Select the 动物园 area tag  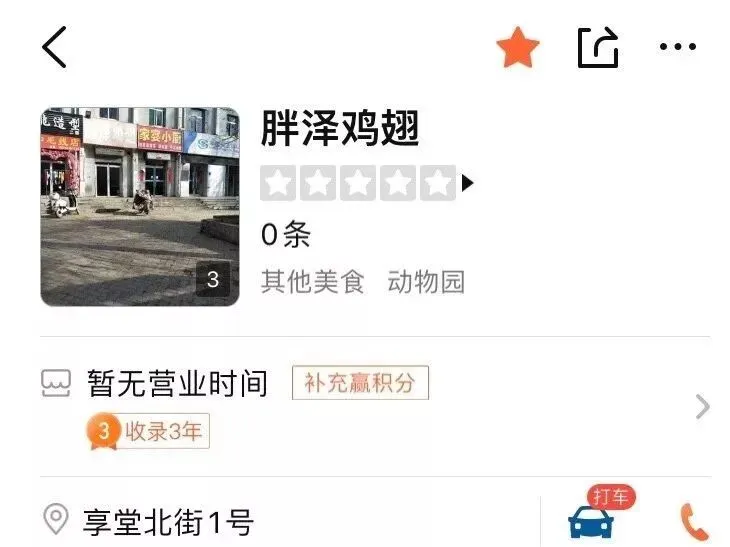coord(426,281)
